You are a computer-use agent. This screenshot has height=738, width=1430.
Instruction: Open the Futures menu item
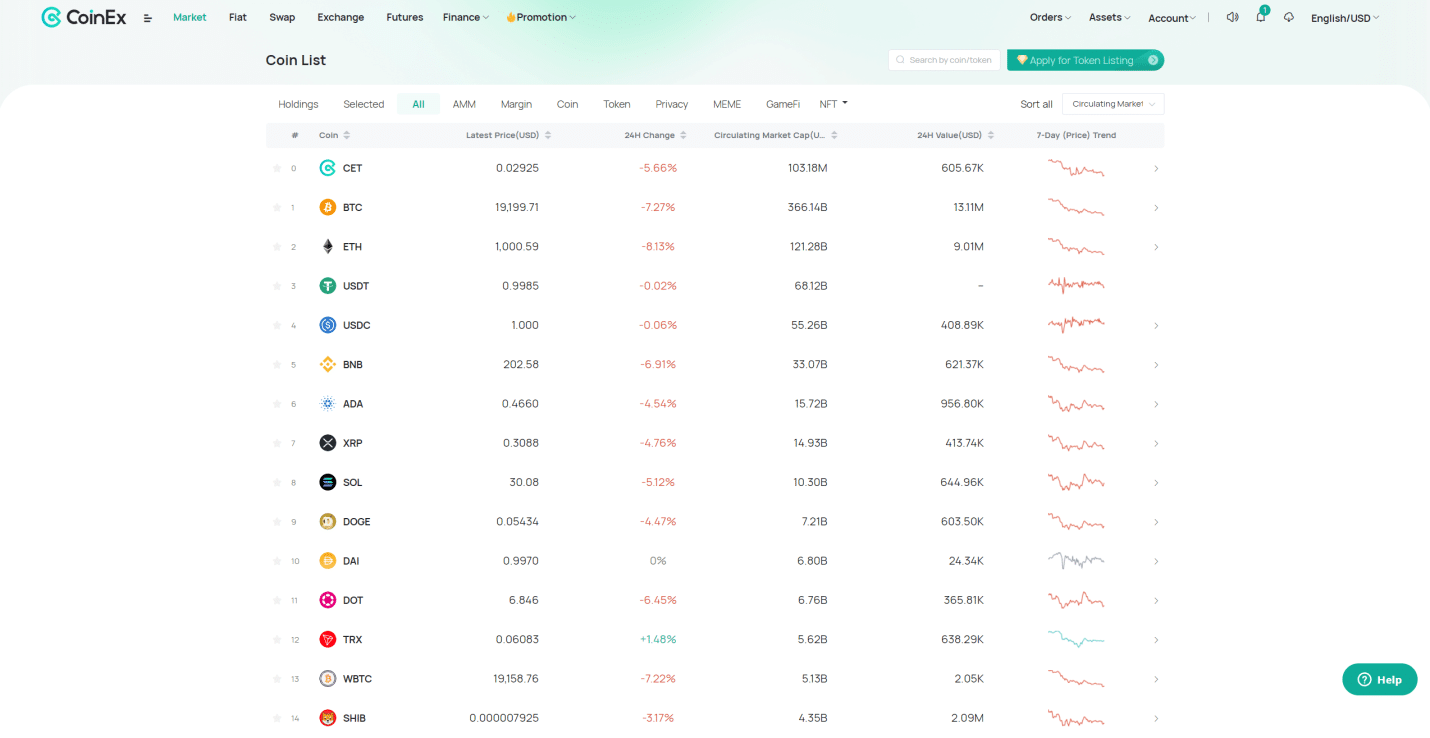pyautogui.click(x=404, y=17)
